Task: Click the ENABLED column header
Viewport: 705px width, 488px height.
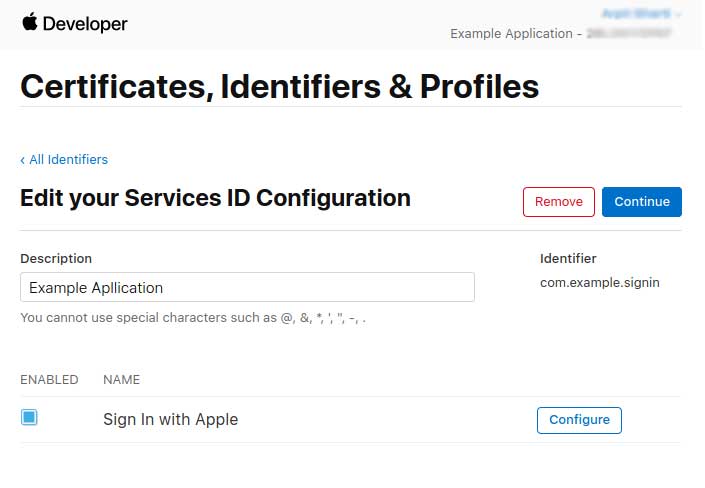Action: click(49, 380)
